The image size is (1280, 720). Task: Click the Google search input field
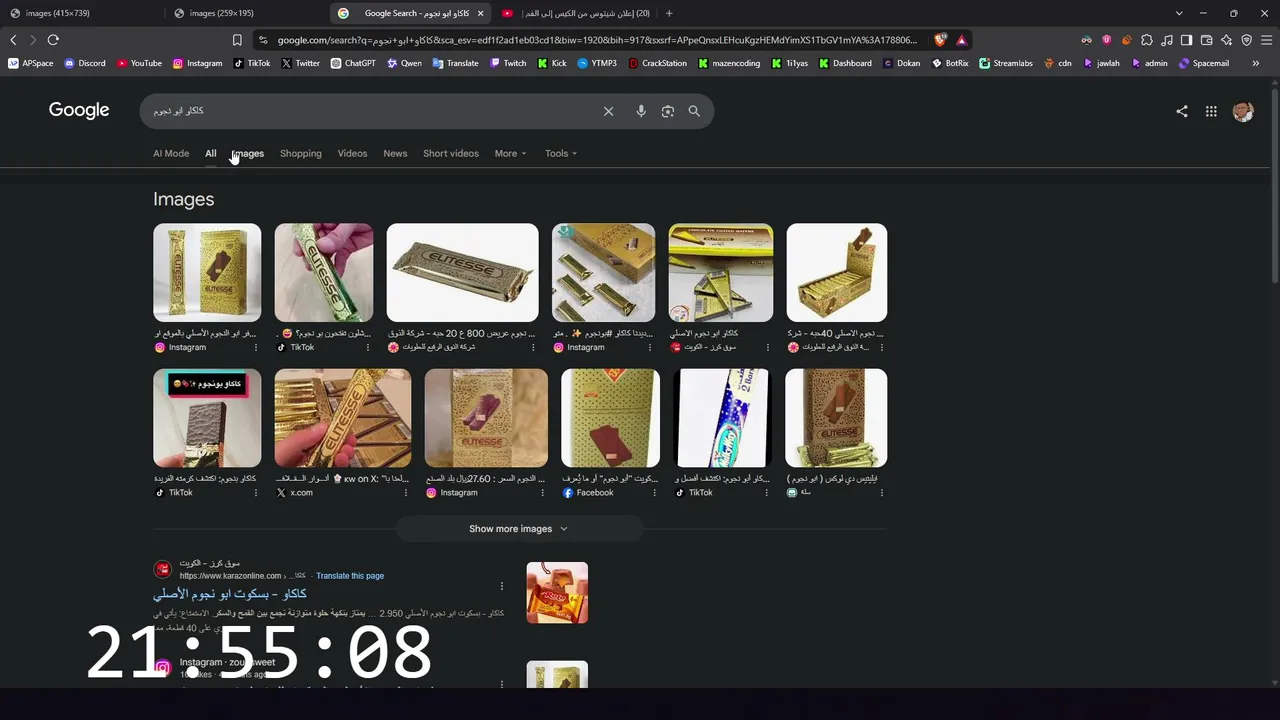370,111
